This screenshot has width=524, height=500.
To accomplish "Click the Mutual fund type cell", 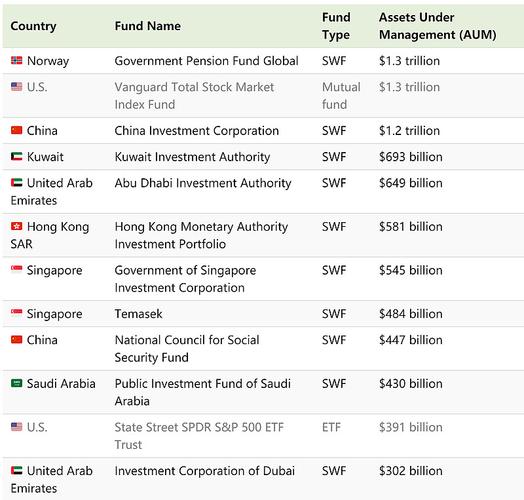I will (x=341, y=96).
